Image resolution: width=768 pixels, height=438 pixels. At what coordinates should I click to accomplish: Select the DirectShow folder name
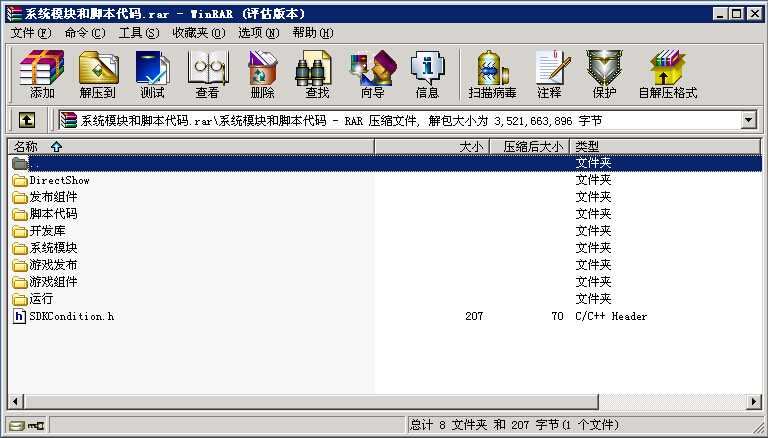[59, 180]
